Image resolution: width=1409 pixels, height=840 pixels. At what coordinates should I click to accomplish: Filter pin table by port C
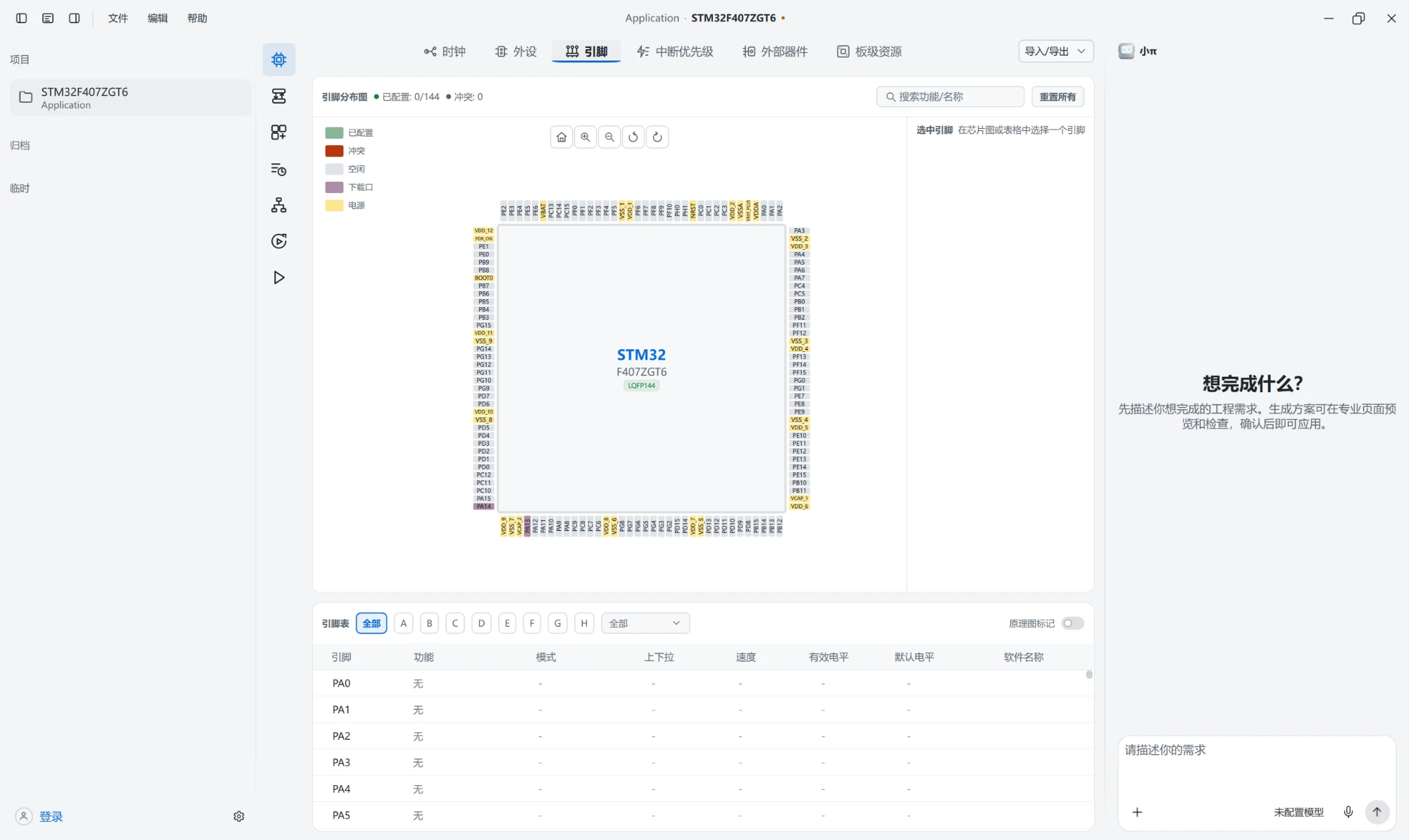455,623
